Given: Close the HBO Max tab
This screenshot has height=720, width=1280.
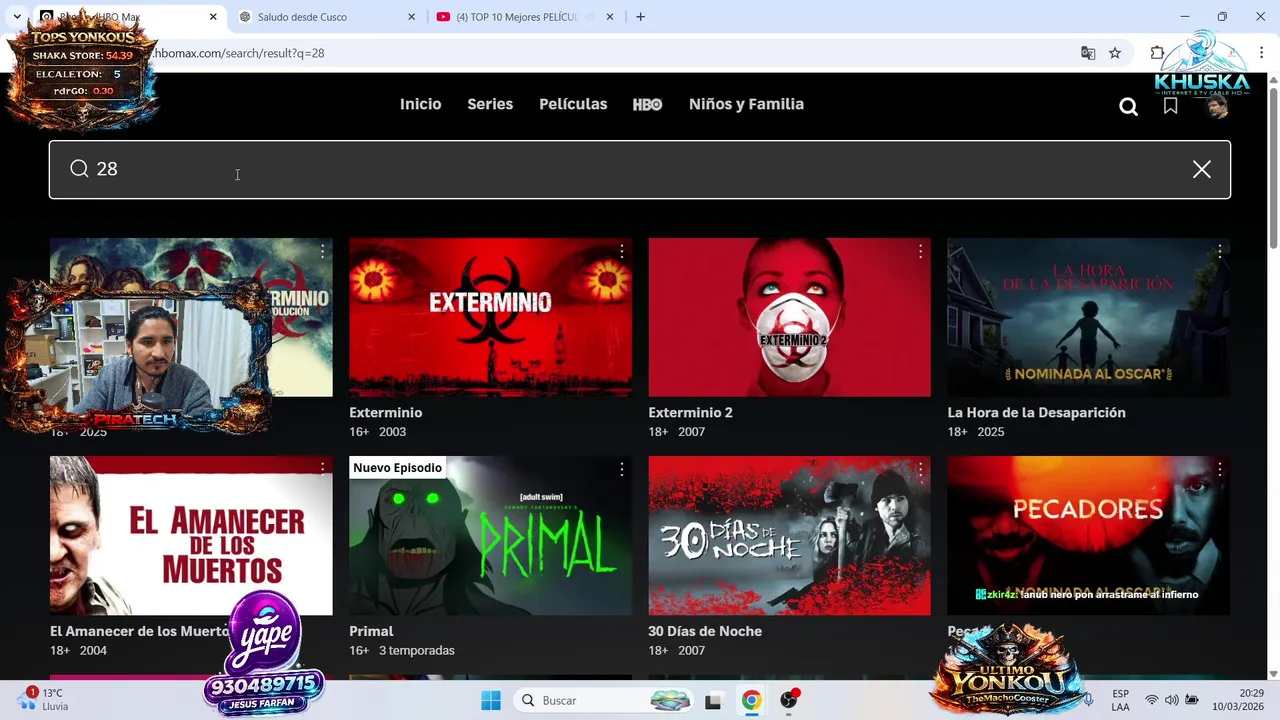Looking at the screenshot, I should click(213, 17).
